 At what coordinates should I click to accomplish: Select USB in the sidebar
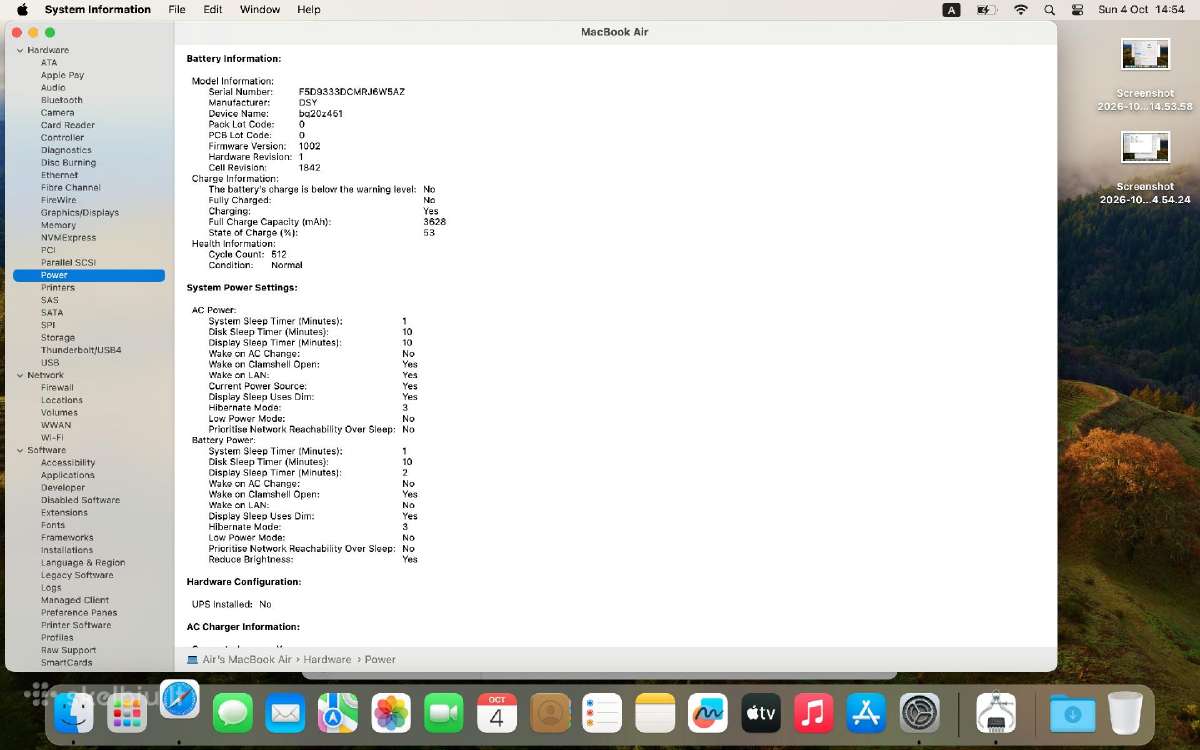click(x=50, y=362)
